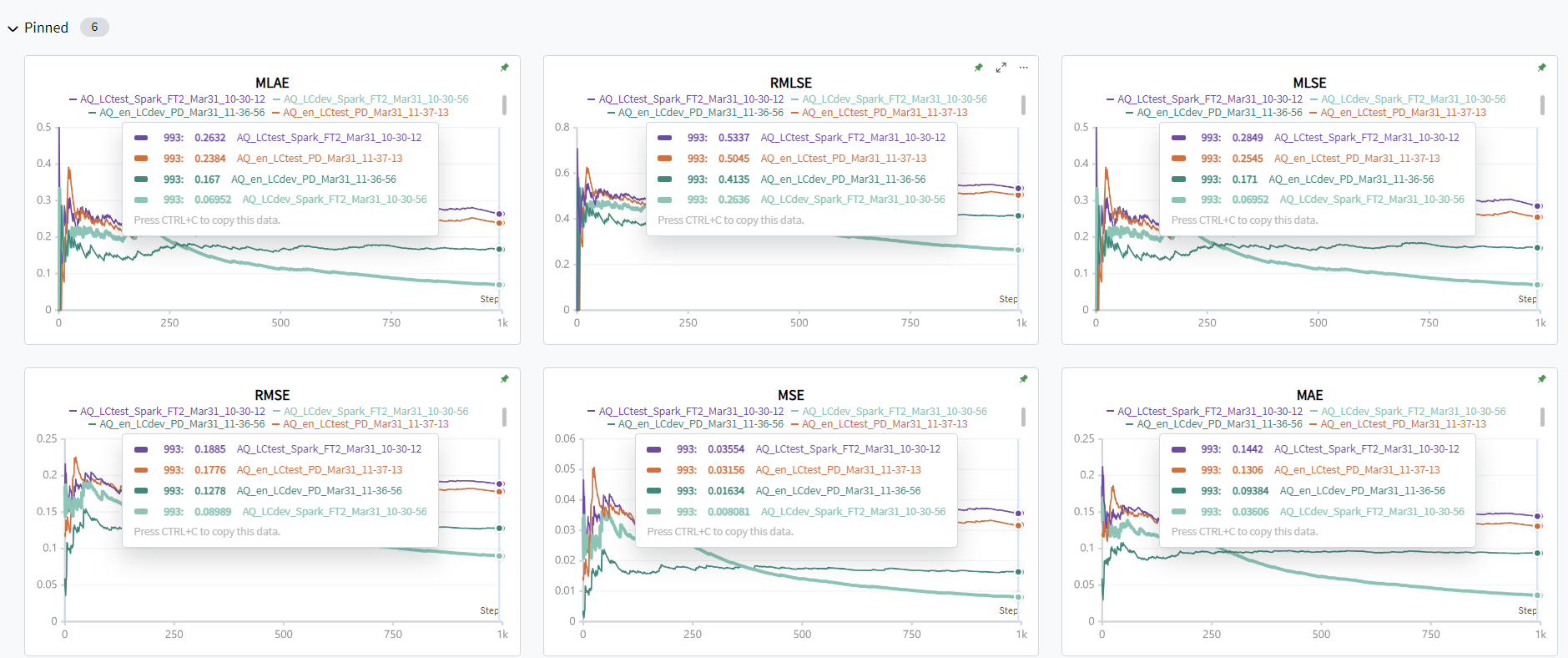Click value 0.08989 in RMSE tooltip
Screen dimensions: 1568x658
213,512
